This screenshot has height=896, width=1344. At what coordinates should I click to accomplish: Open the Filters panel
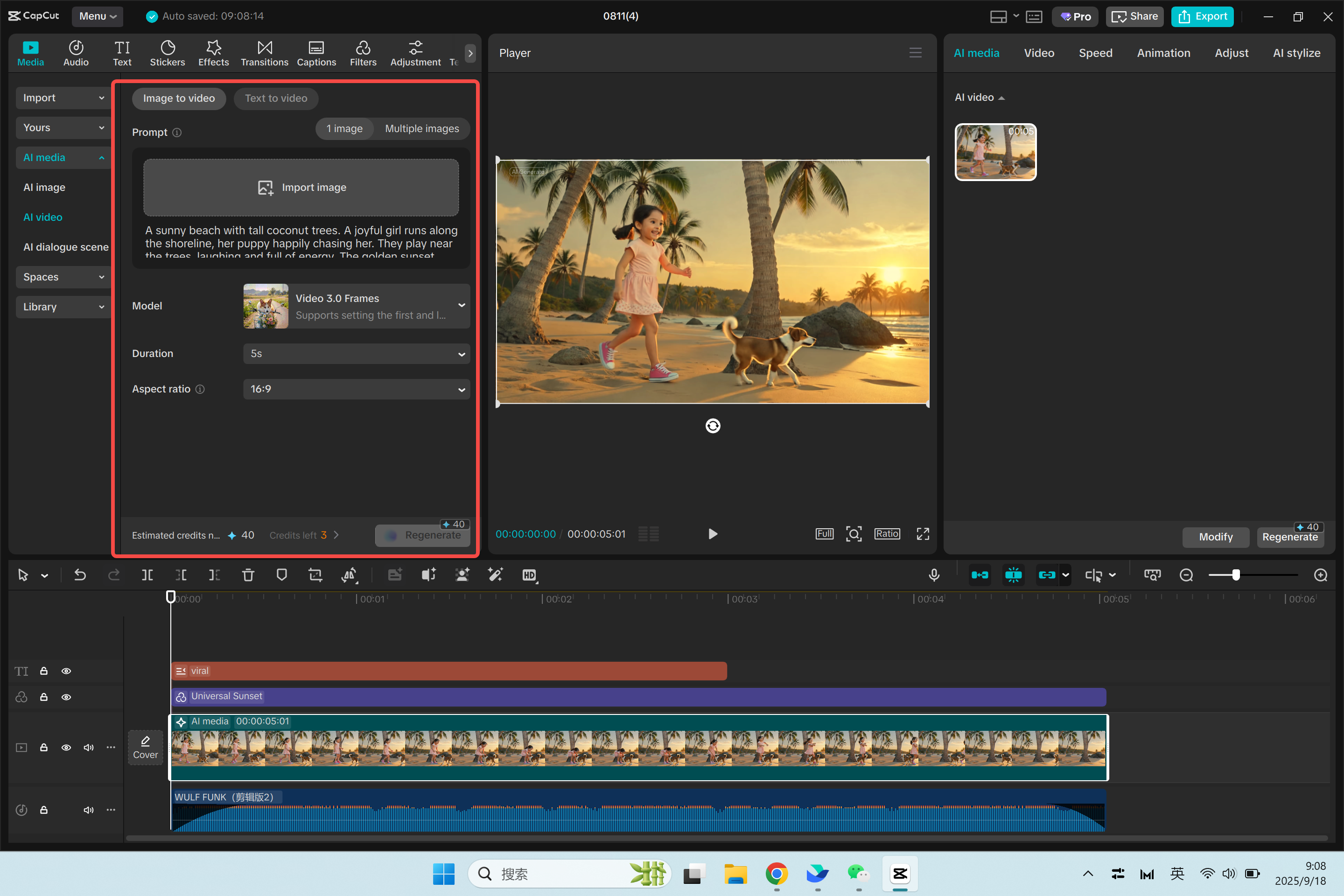pos(364,53)
